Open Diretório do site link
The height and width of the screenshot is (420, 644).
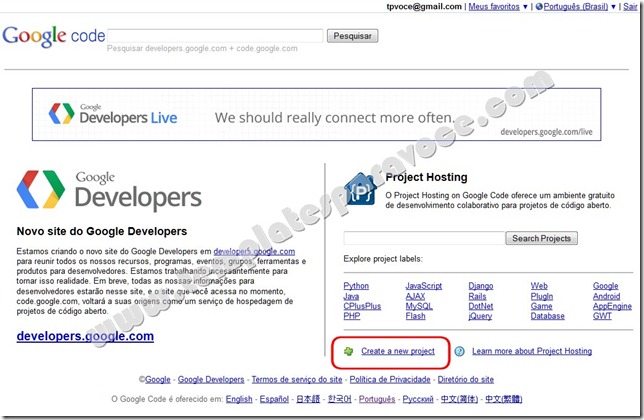(x=465, y=379)
